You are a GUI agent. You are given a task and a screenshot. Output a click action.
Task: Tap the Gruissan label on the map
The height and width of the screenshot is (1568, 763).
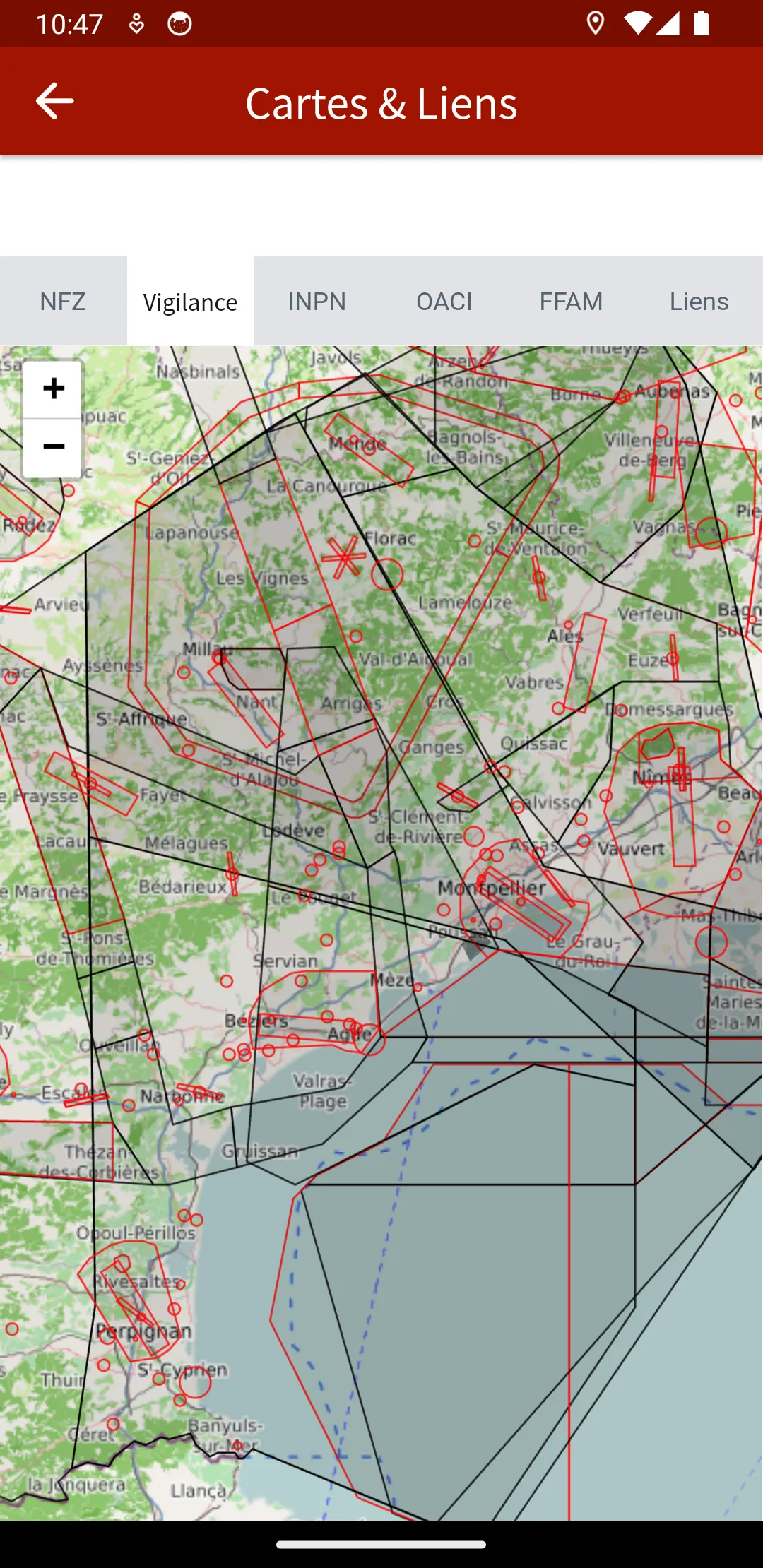pos(260,1151)
